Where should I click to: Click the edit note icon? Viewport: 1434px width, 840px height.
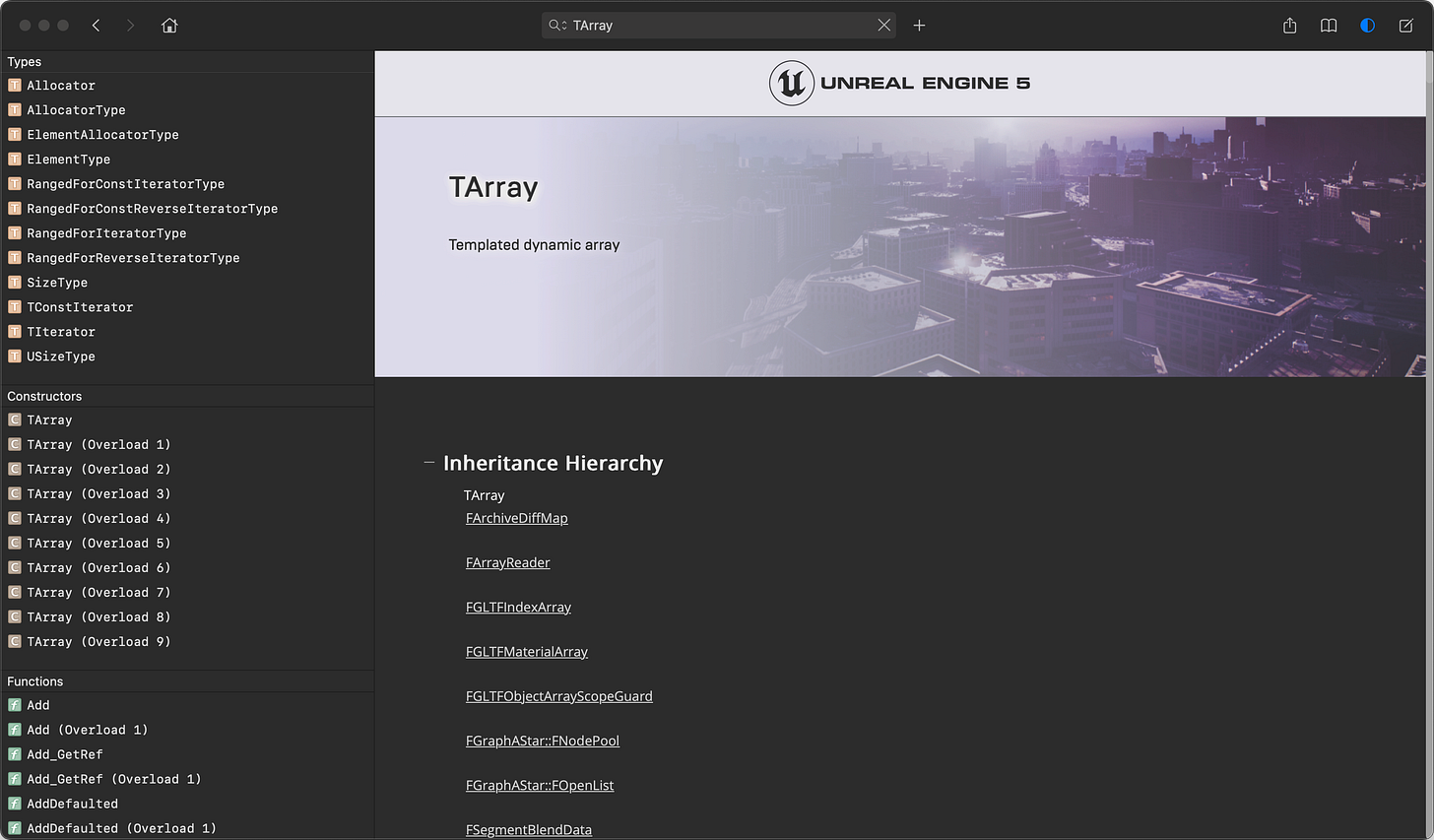[x=1406, y=26]
